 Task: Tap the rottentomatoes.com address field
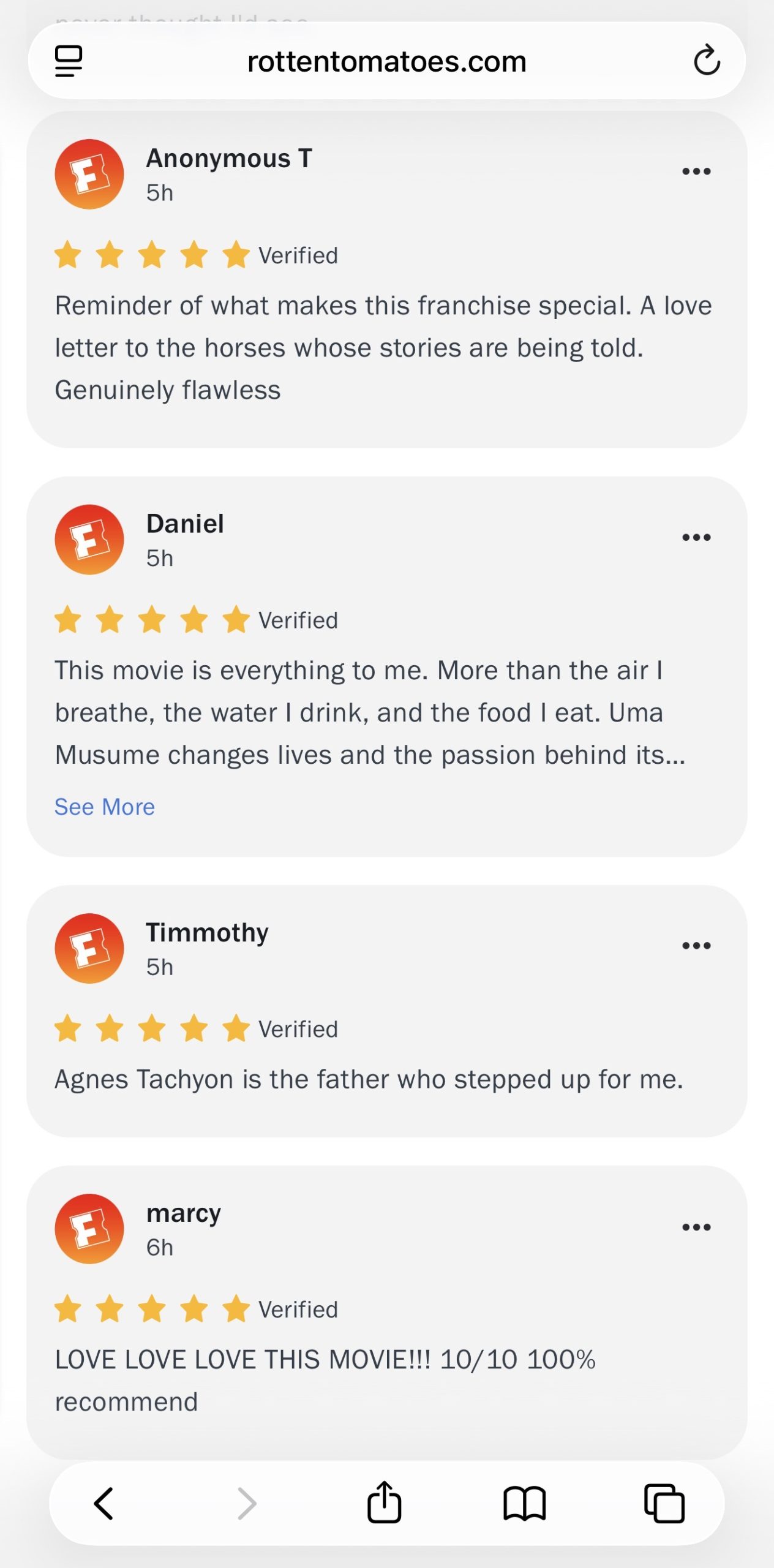386,61
